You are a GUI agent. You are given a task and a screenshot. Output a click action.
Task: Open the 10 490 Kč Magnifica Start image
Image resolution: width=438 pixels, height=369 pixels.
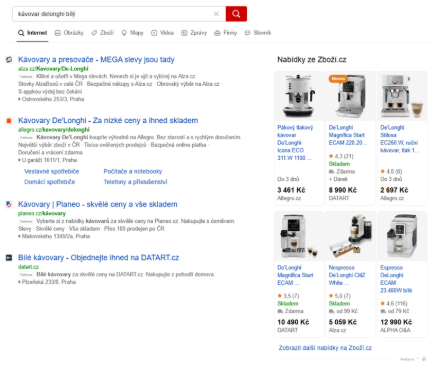[x=299, y=236]
